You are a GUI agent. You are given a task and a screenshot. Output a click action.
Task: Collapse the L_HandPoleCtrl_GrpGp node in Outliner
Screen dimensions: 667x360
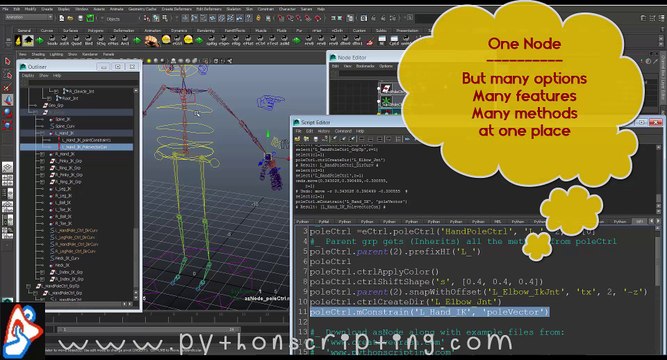[28, 286]
